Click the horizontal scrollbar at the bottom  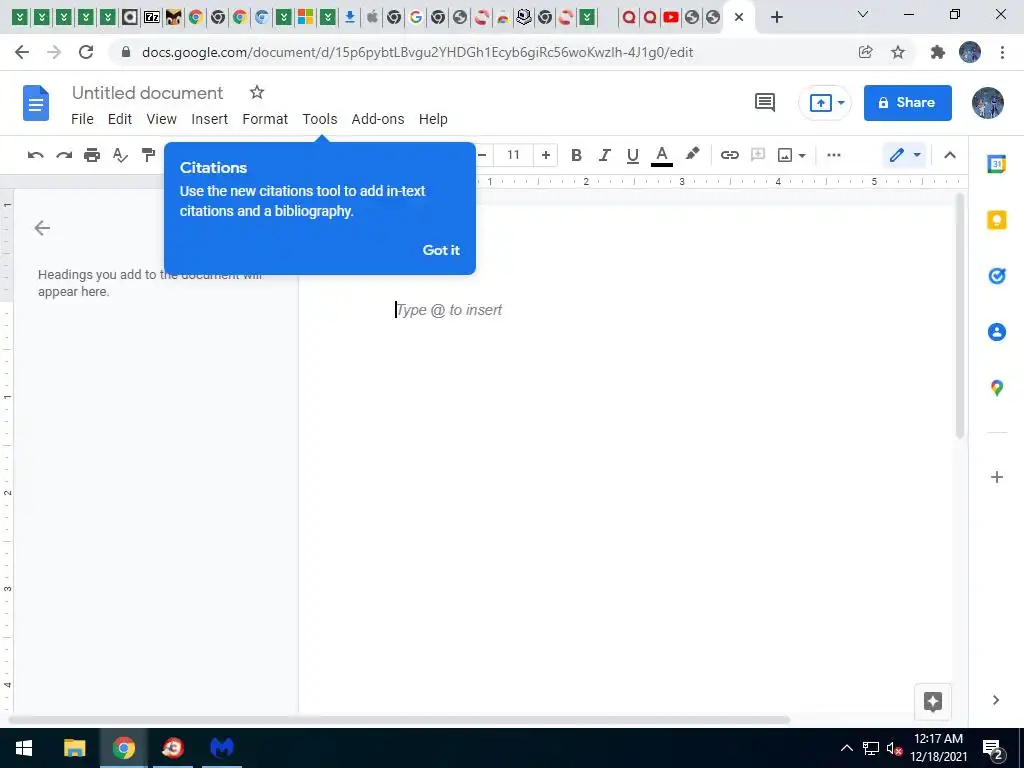pos(398,720)
